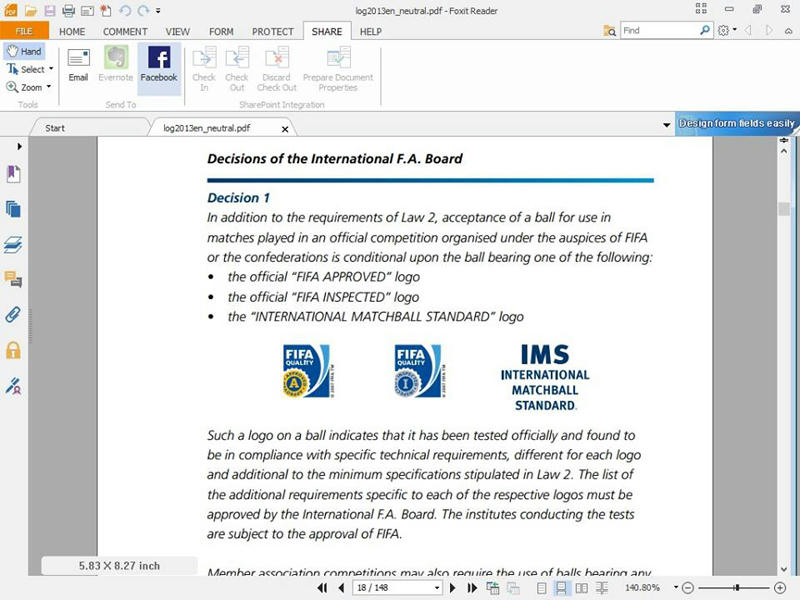Switch to the HOME ribbon tab

tap(72, 32)
